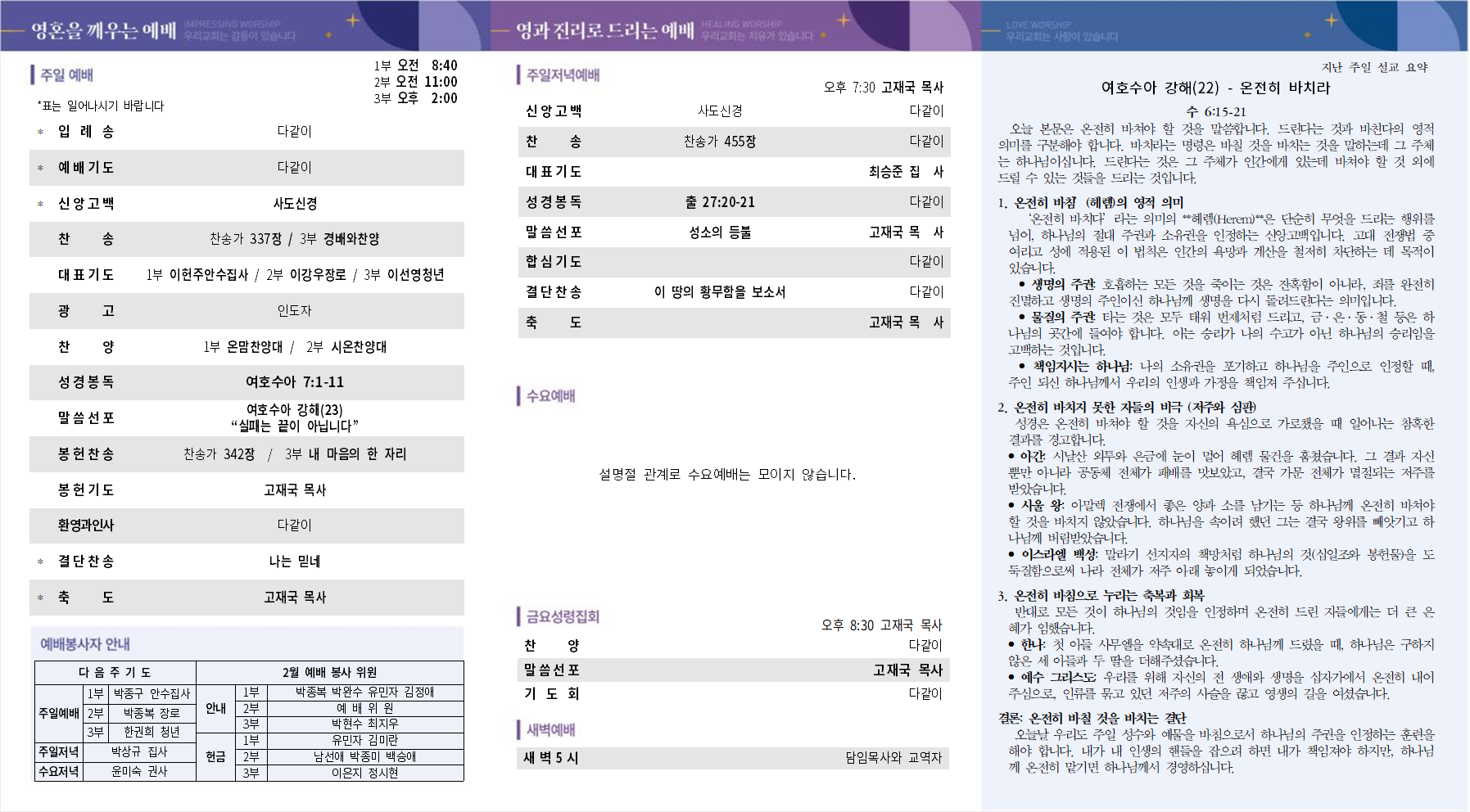Click the sermon title 여호수아 강해(22) - 온전히 바치라
This screenshot has height=812, width=1470.
point(1215,88)
